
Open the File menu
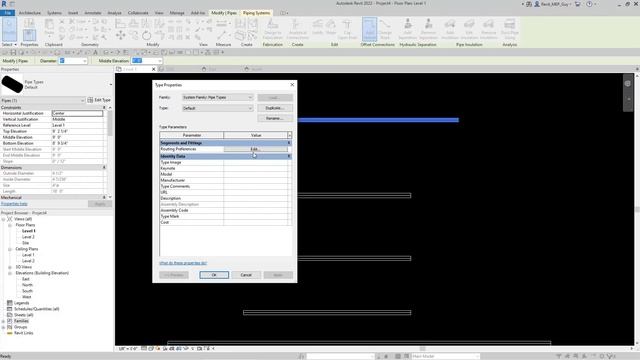(x=8, y=13)
